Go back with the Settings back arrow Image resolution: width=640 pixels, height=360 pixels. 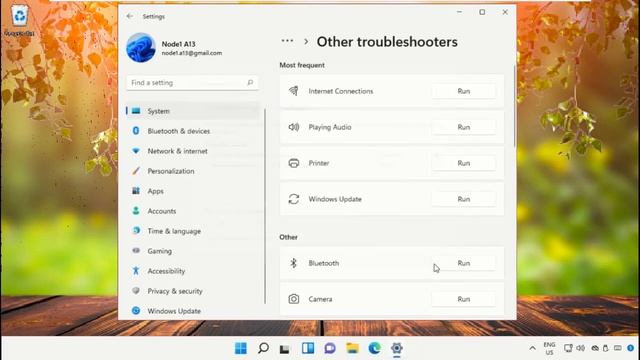[129, 16]
